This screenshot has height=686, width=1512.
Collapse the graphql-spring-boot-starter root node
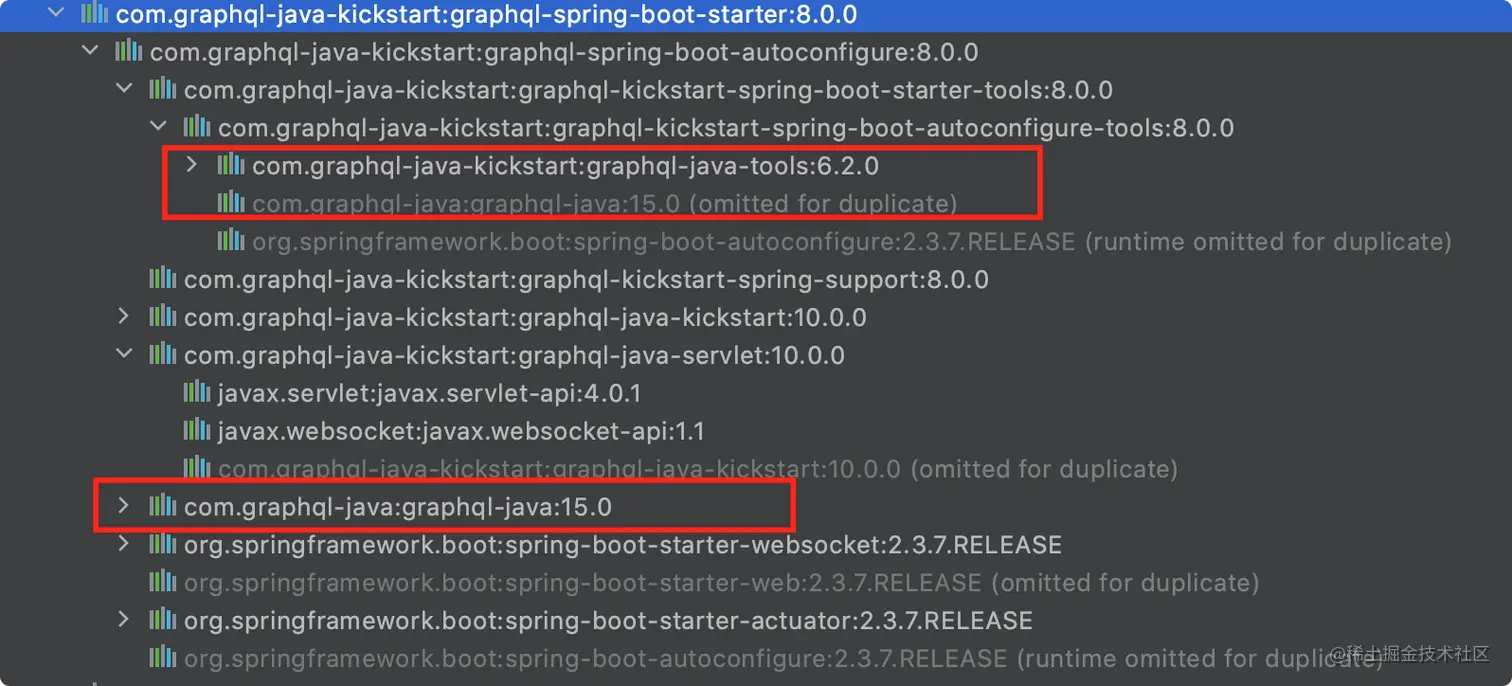click(x=57, y=15)
